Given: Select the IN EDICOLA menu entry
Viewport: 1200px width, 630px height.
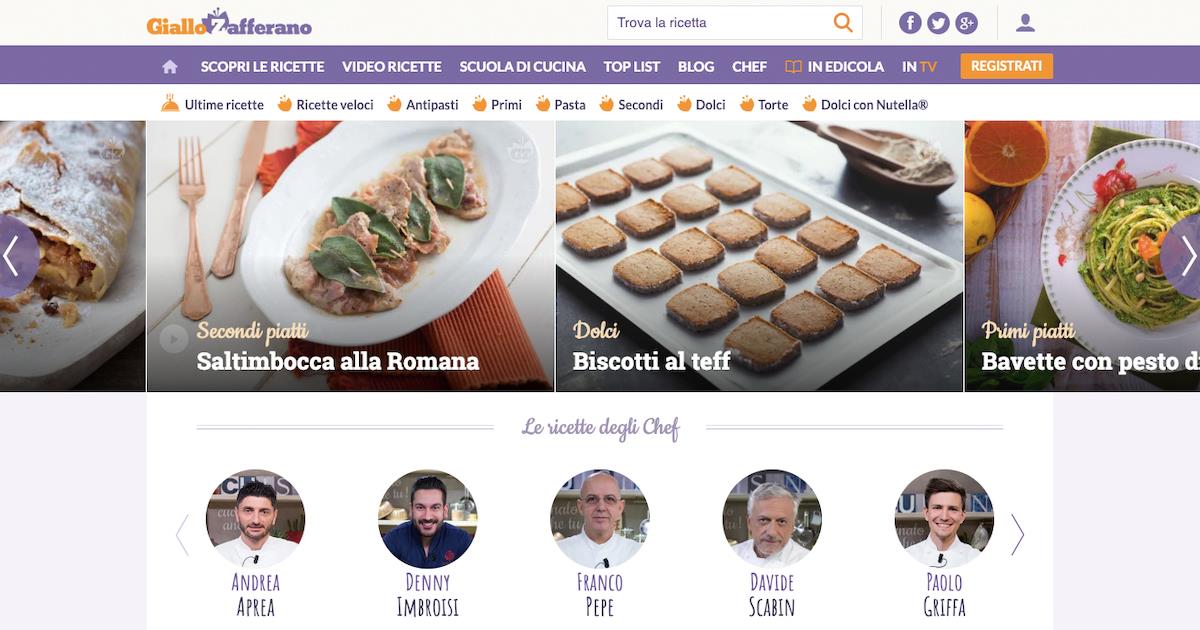Looking at the screenshot, I should [835, 67].
